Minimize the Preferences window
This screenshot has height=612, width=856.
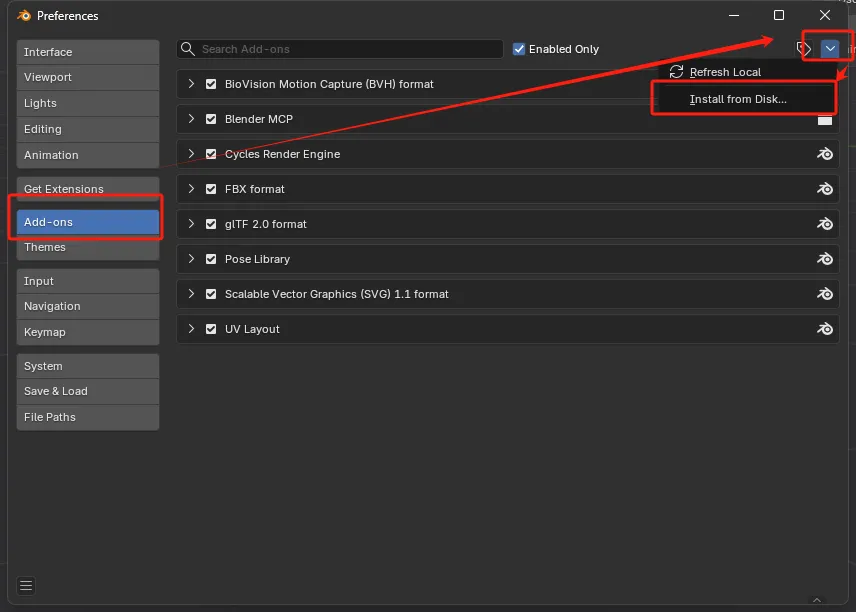(x=734, y=15)
